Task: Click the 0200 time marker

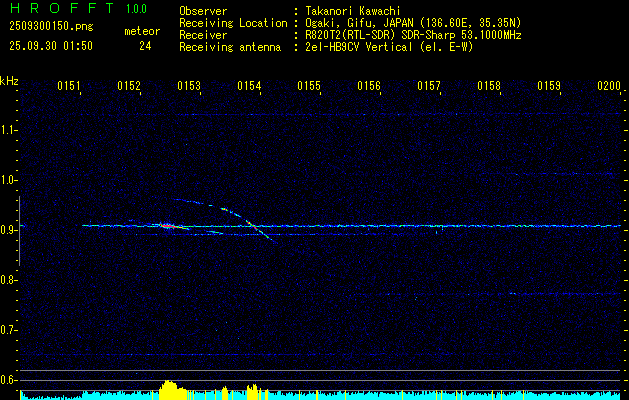Action: pyautogui.click(x=609, y=86)
